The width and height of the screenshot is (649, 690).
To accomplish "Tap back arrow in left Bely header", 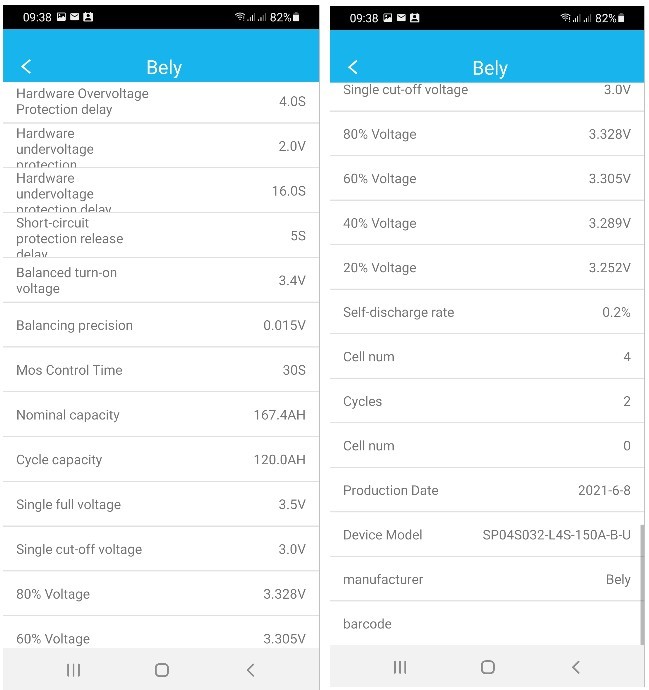I will click(26, 67).
